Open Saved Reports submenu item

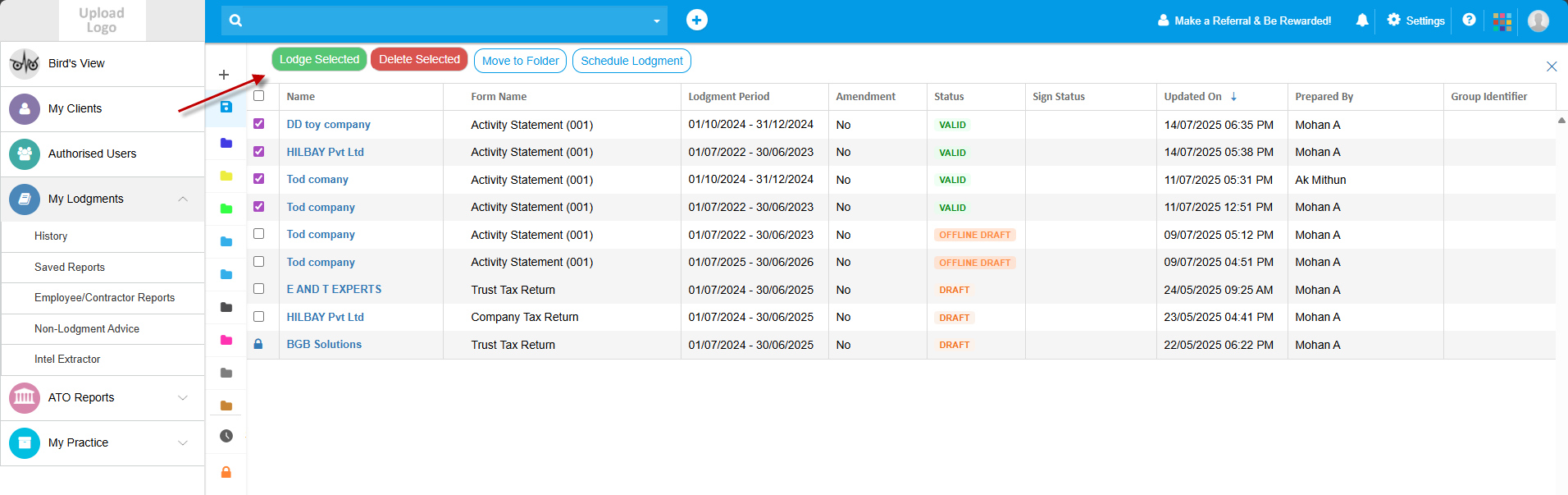point(70,267)
